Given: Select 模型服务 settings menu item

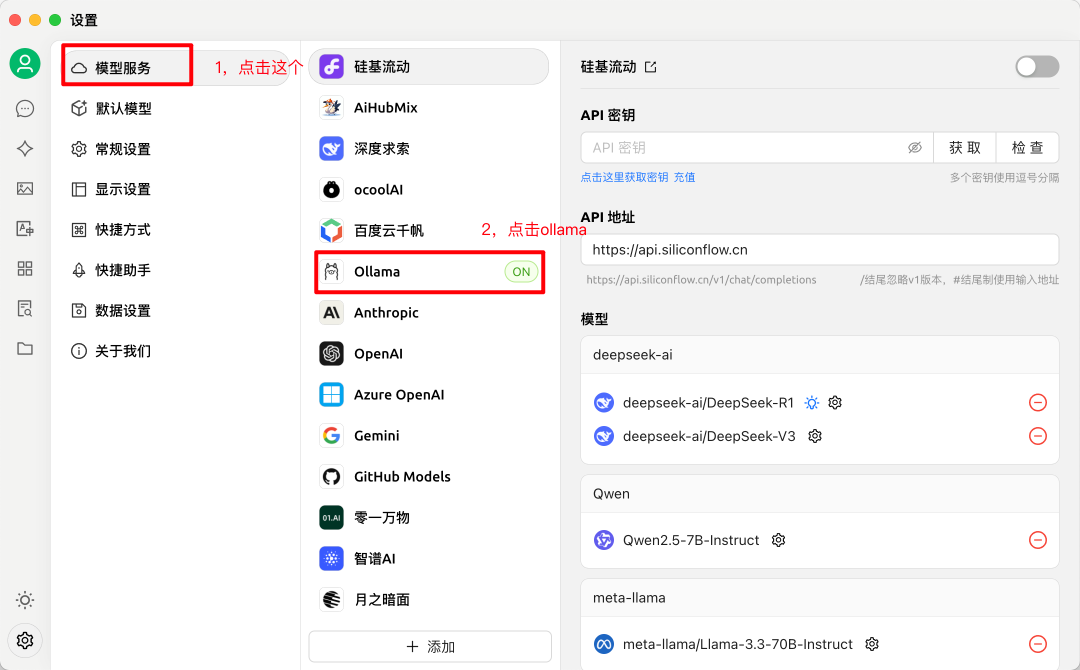Looking at the screenshot, I should [177, 67].
